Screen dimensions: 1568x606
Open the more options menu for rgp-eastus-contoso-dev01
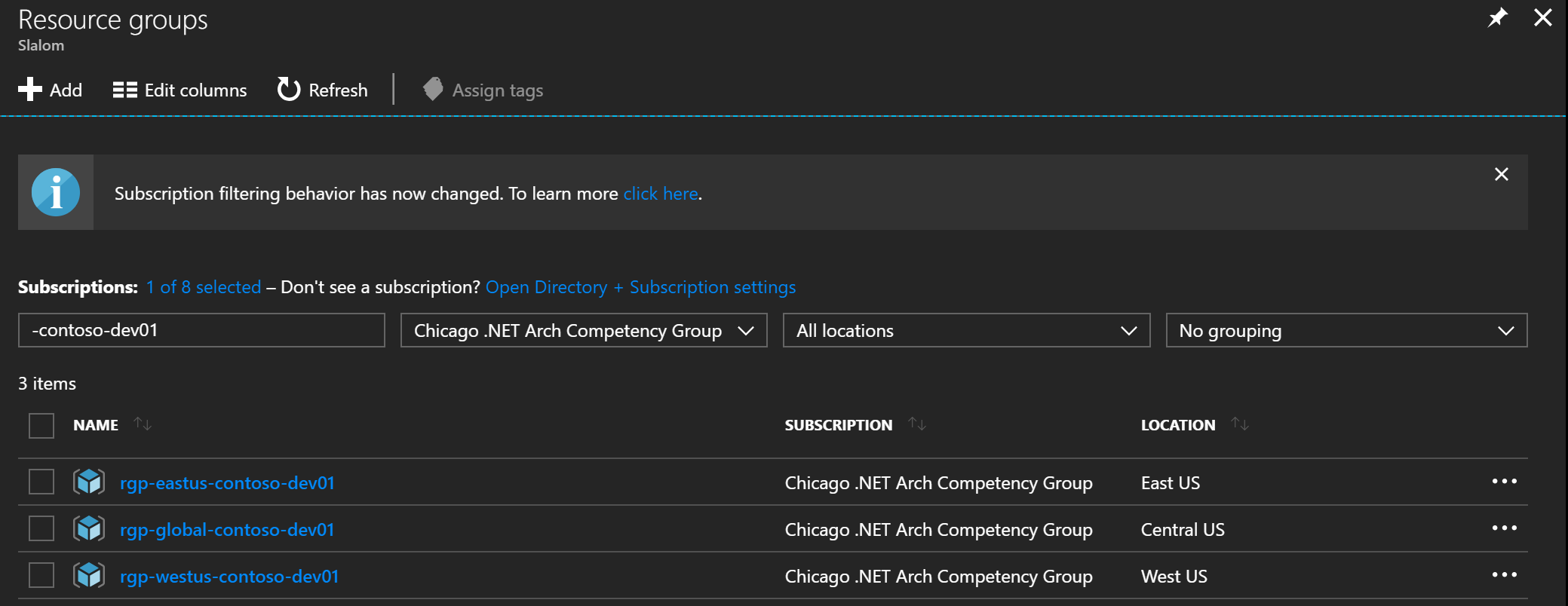tap(1504, 482)
